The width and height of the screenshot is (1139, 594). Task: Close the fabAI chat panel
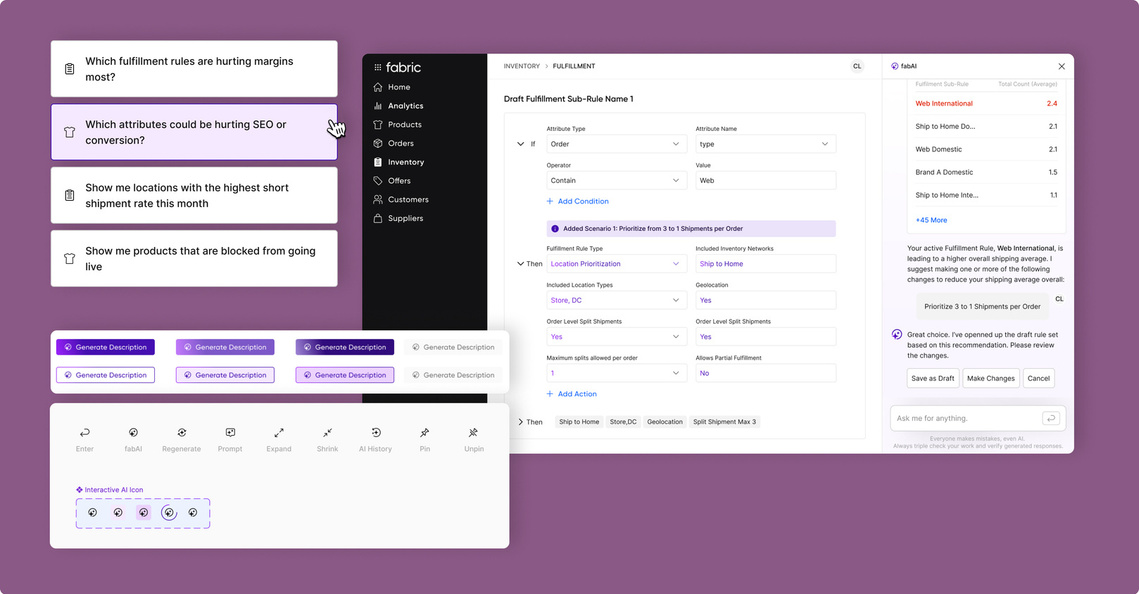click(1061, 66)
